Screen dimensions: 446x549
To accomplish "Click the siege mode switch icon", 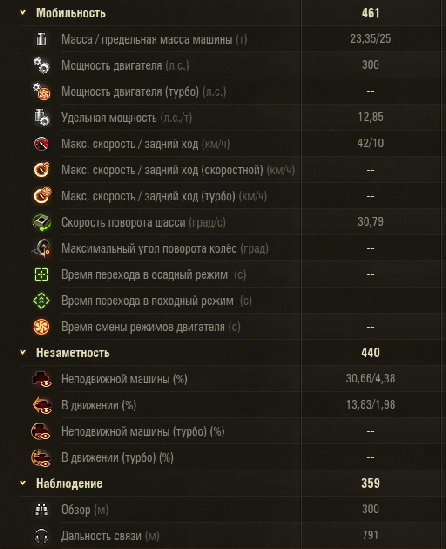I will pyautogui.click(x=41, y=274).
